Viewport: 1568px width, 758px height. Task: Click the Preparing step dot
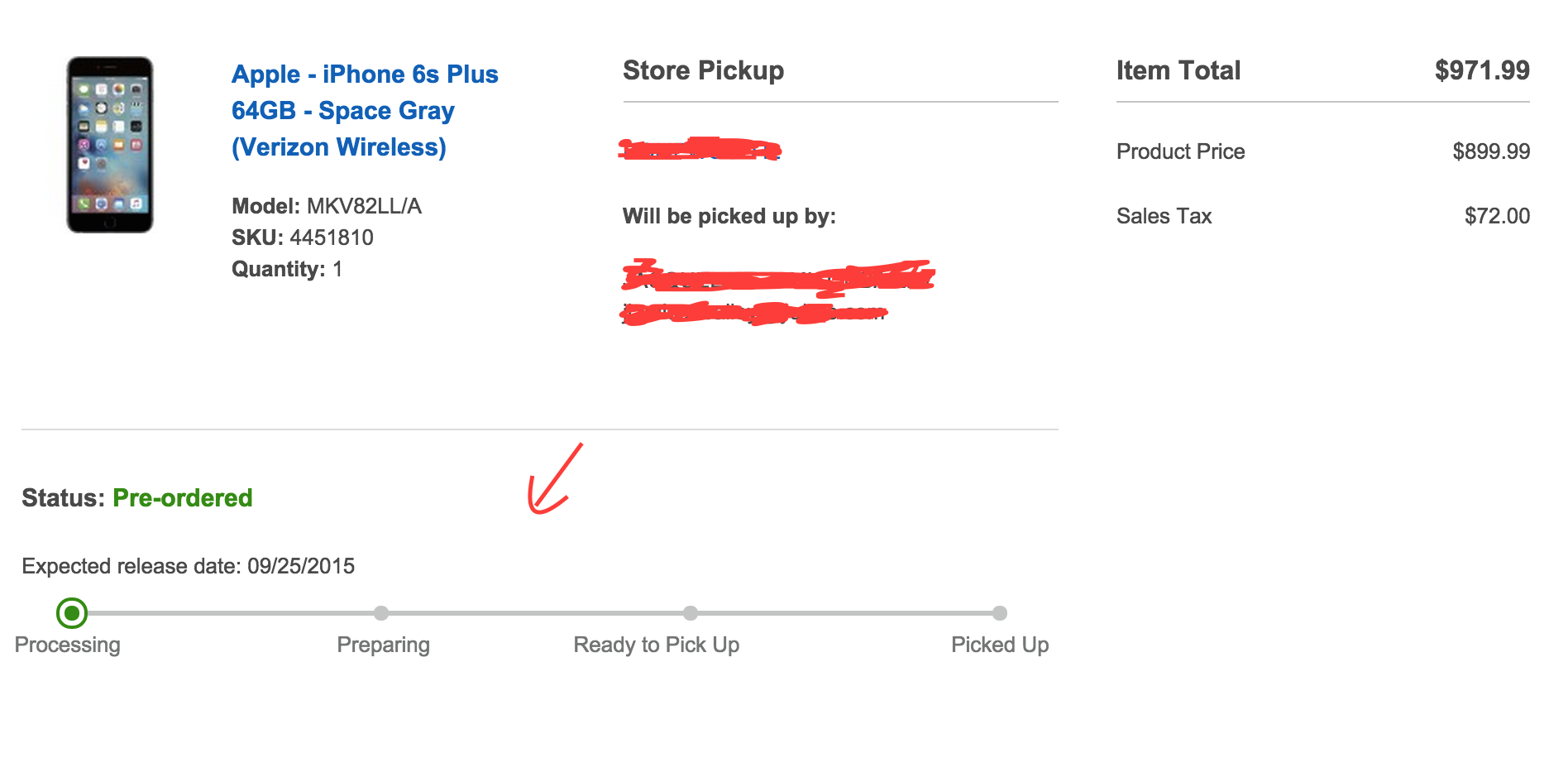click(x=381, y=613)
